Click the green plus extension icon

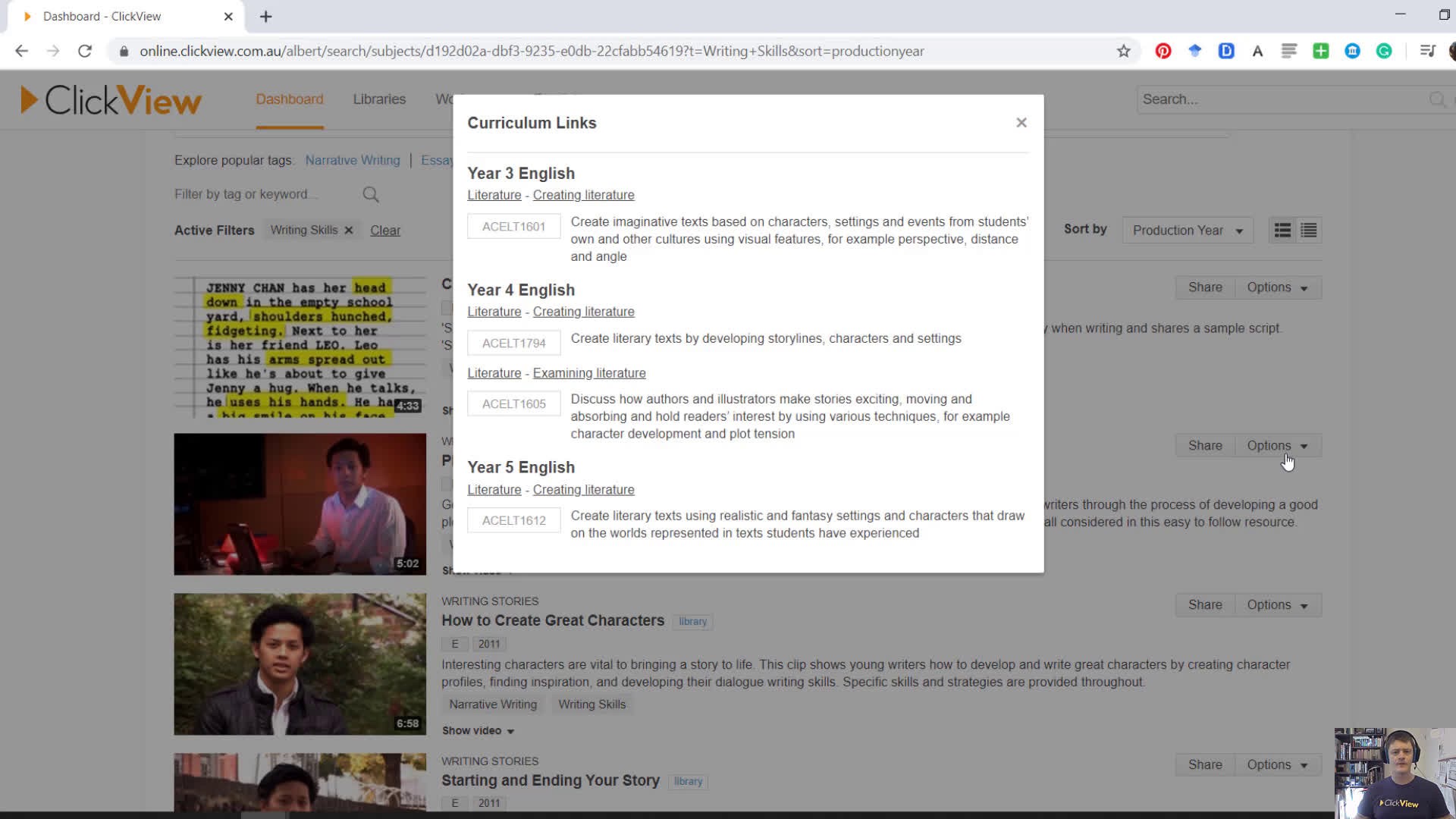pyautogui.click(x=1321, y=51)
